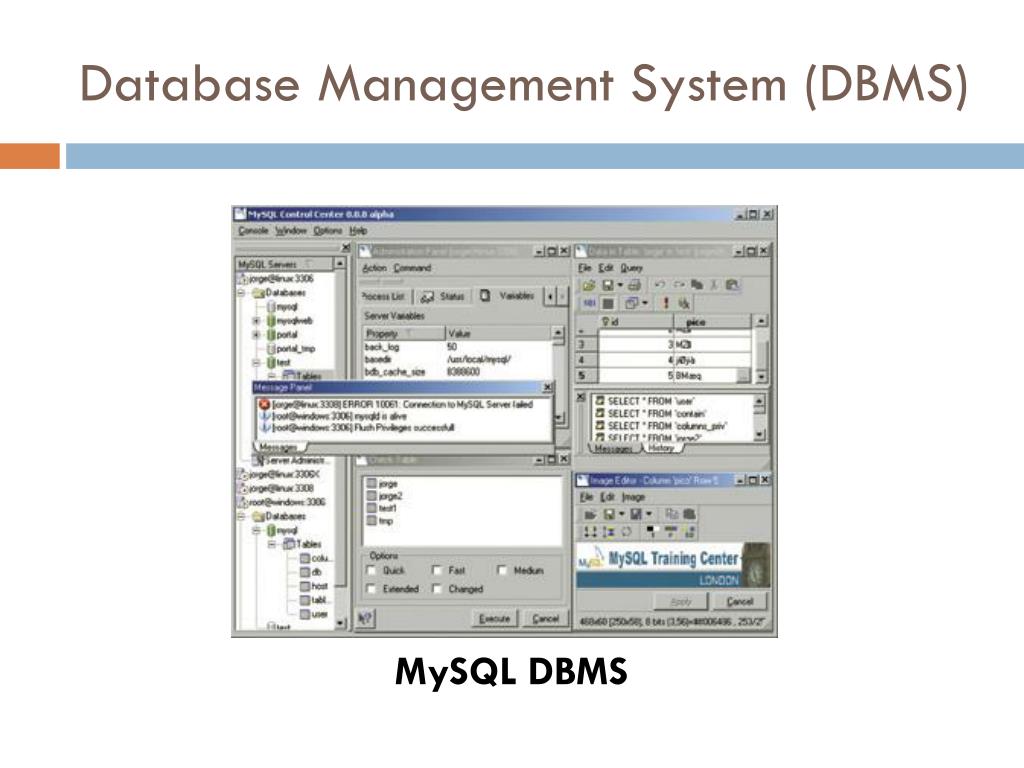Select the root@windows:3306 server

281,502
